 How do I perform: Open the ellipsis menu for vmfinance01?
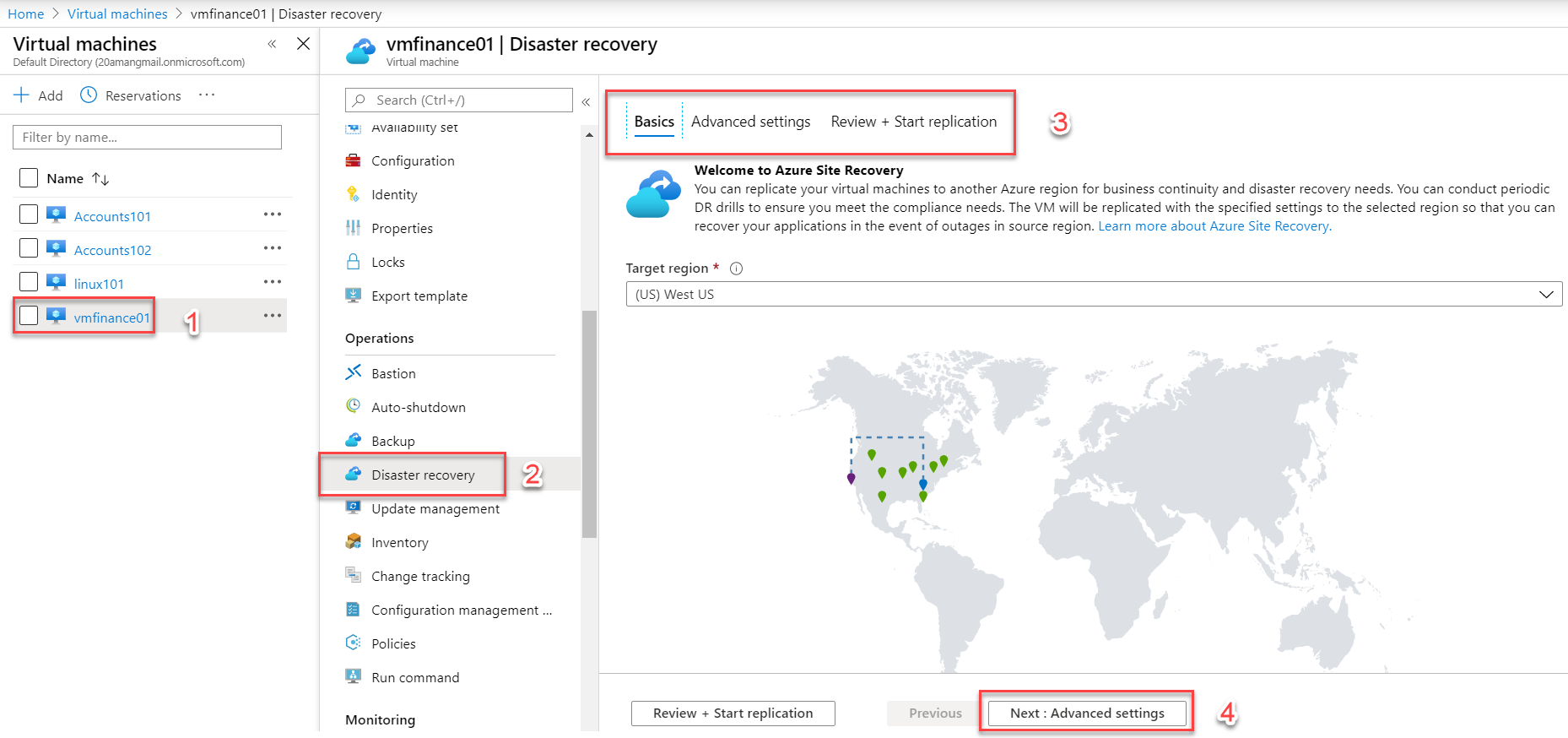pyautogui.click(x=273, y=316)
